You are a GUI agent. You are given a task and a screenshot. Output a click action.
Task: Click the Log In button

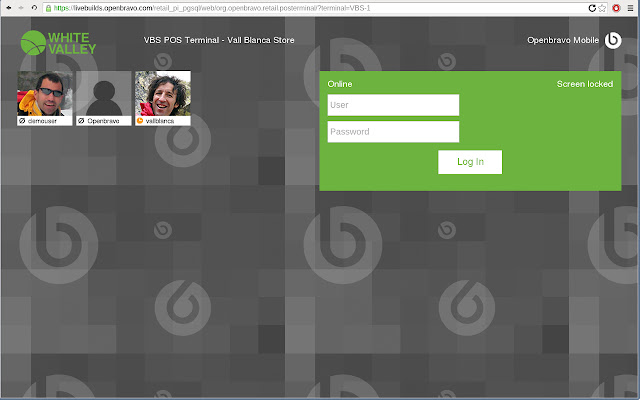click(x=470, y=162)
